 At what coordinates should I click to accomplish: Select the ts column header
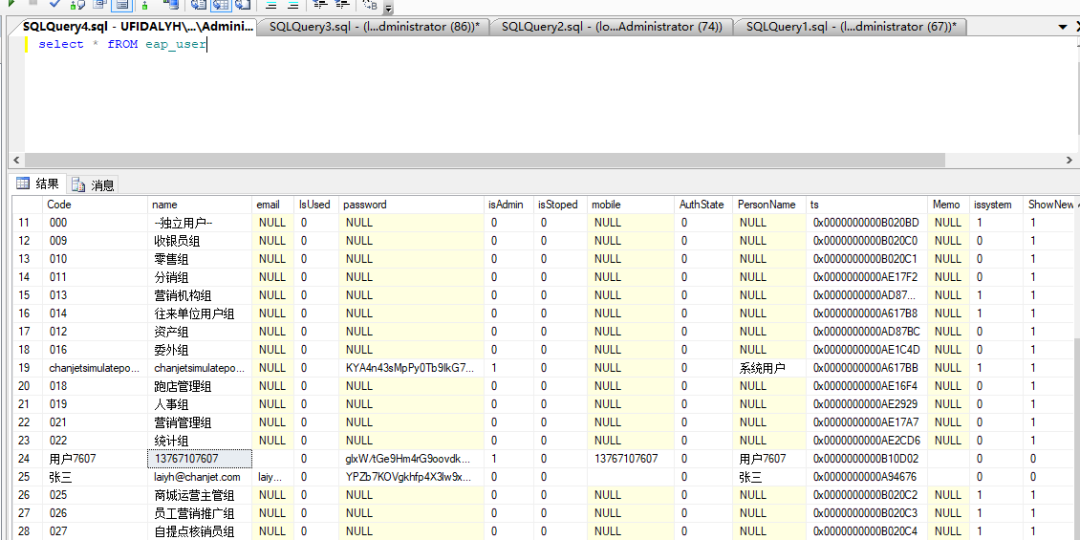pos(867,205)
